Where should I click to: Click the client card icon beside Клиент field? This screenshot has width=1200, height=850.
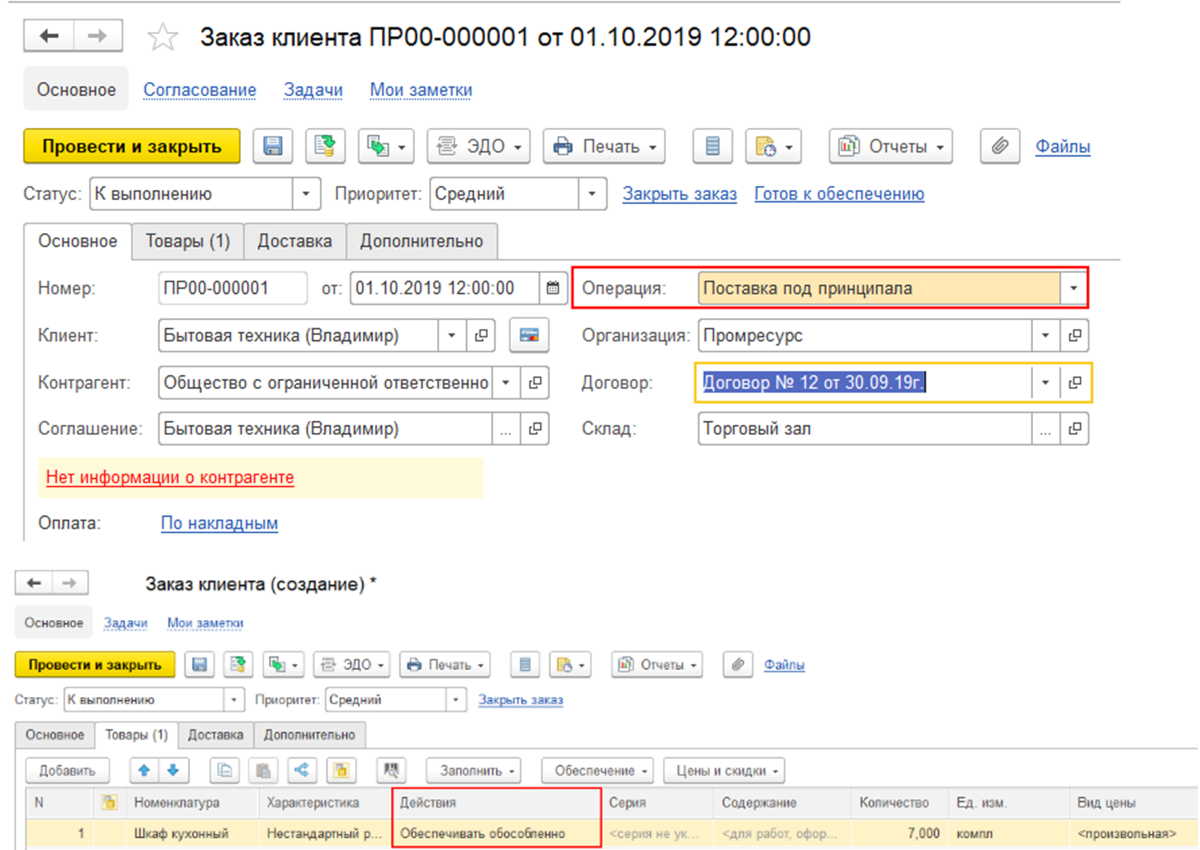tap(529, 336)
